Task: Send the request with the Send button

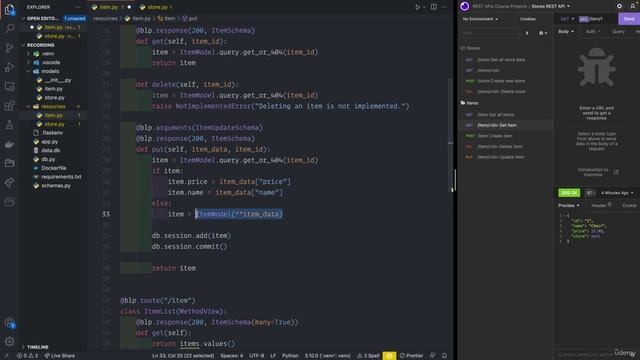Action: (x=629, y=19)
